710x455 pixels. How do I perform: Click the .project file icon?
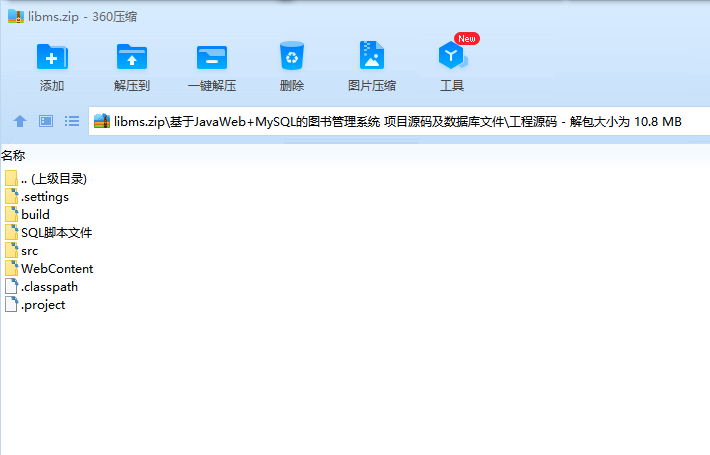pyautogui.click(x=11, y=304)
